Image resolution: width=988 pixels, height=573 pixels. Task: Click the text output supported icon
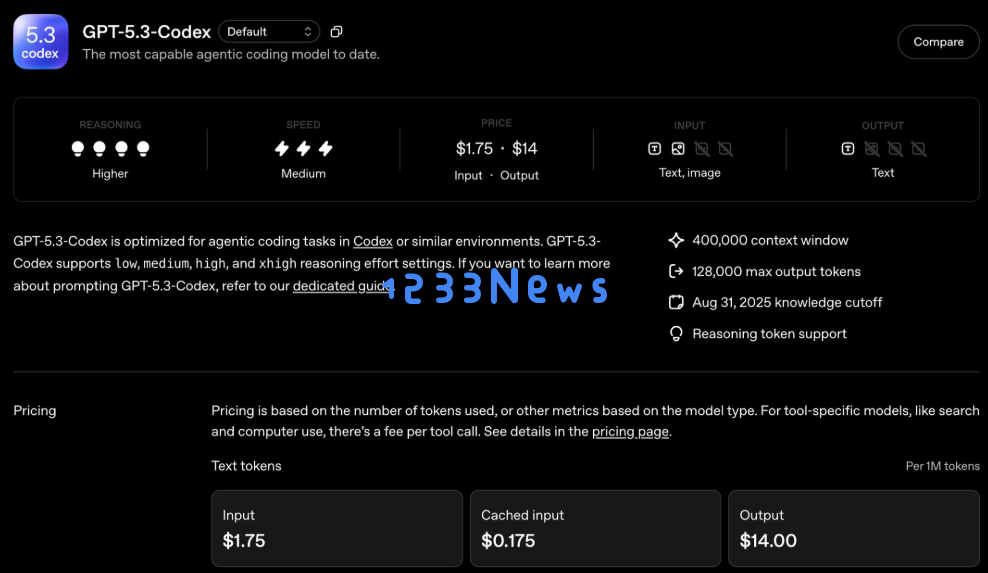pyautogui.click(x=847, y=149)
